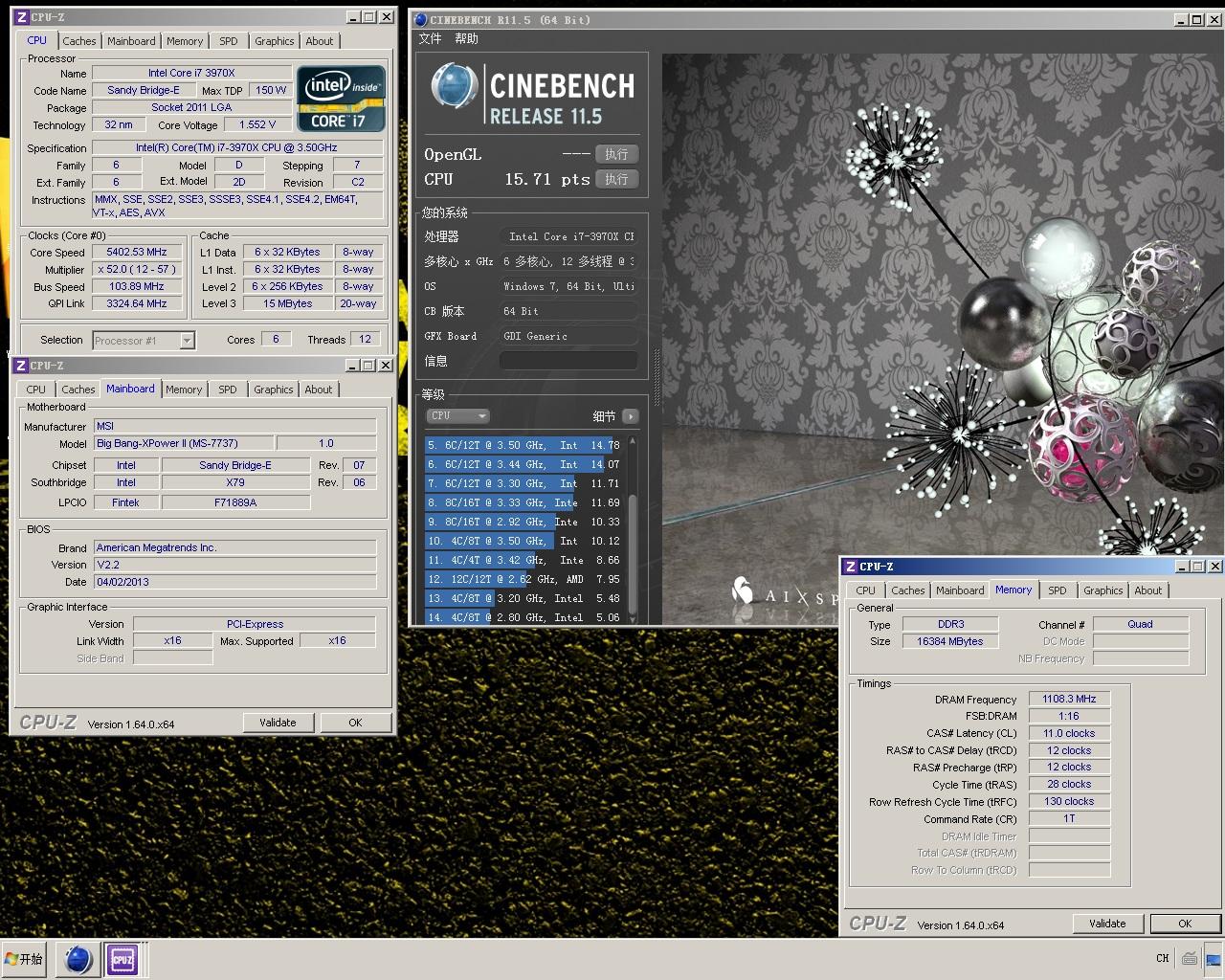The width and height of the screenshot is (1225, 980).
Task: Click the Cinebench title bar icon
Action: pos(420,19)
